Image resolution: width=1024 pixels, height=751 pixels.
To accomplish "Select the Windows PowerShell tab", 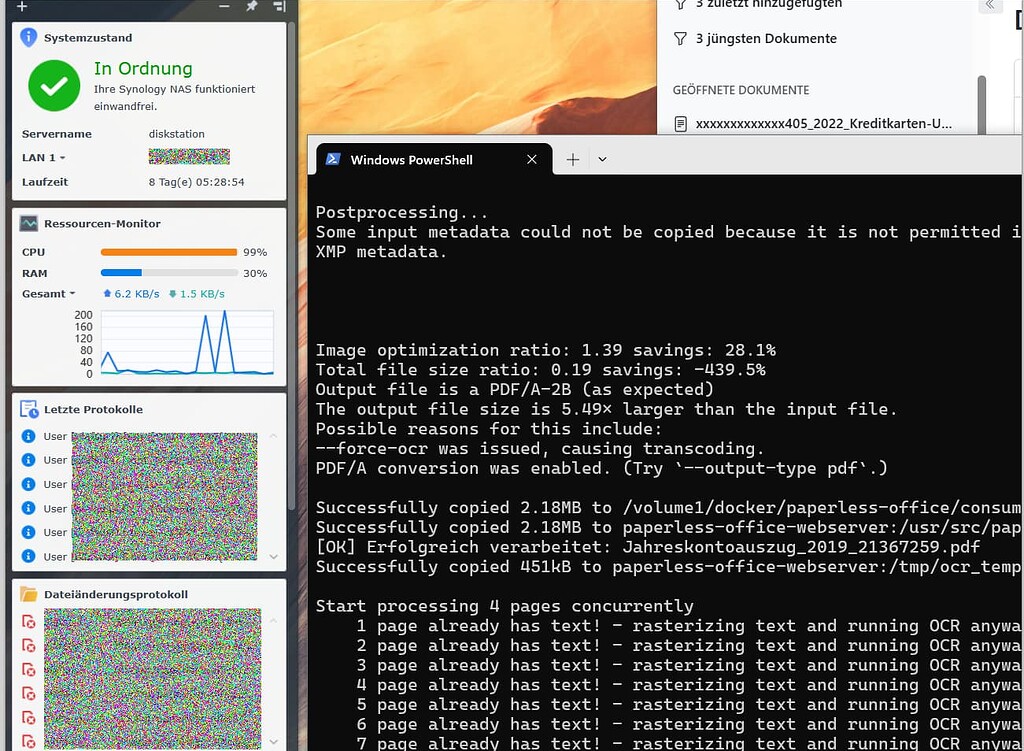I will click(x=411, y=160).
